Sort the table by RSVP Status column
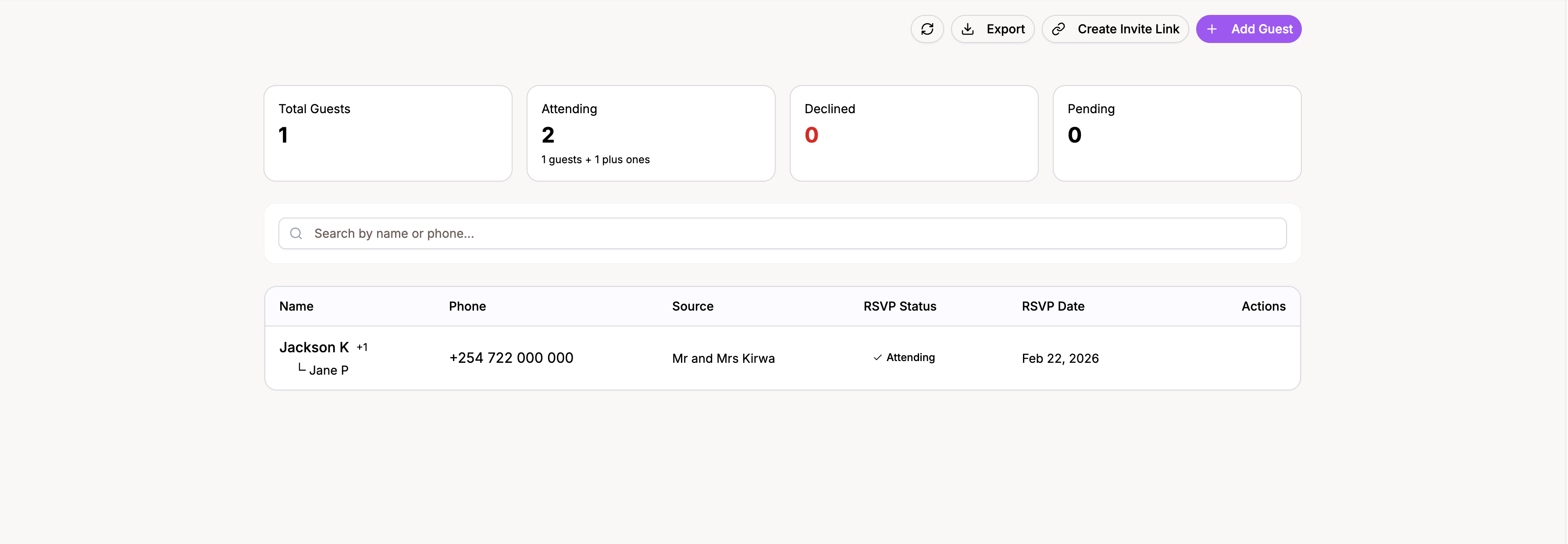 pos(900,306)
